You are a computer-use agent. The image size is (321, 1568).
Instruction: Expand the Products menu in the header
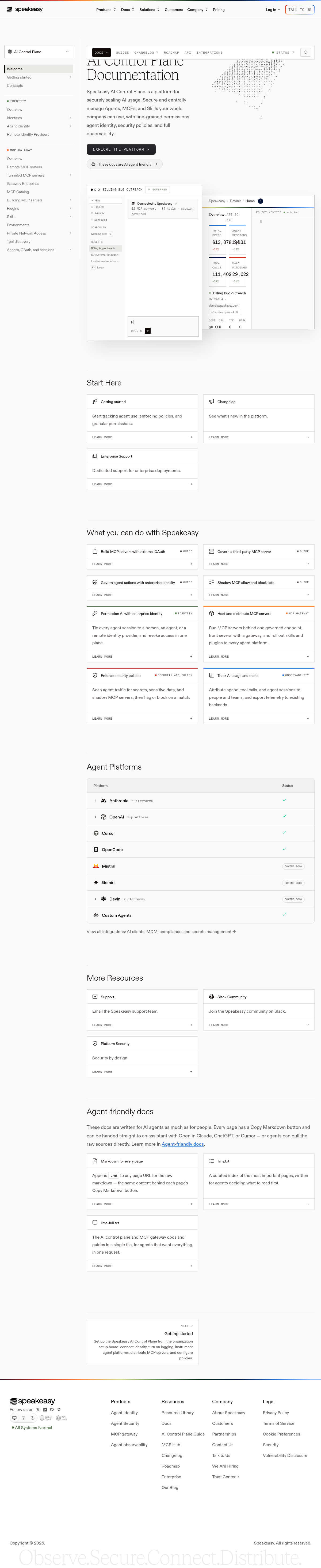106,10
